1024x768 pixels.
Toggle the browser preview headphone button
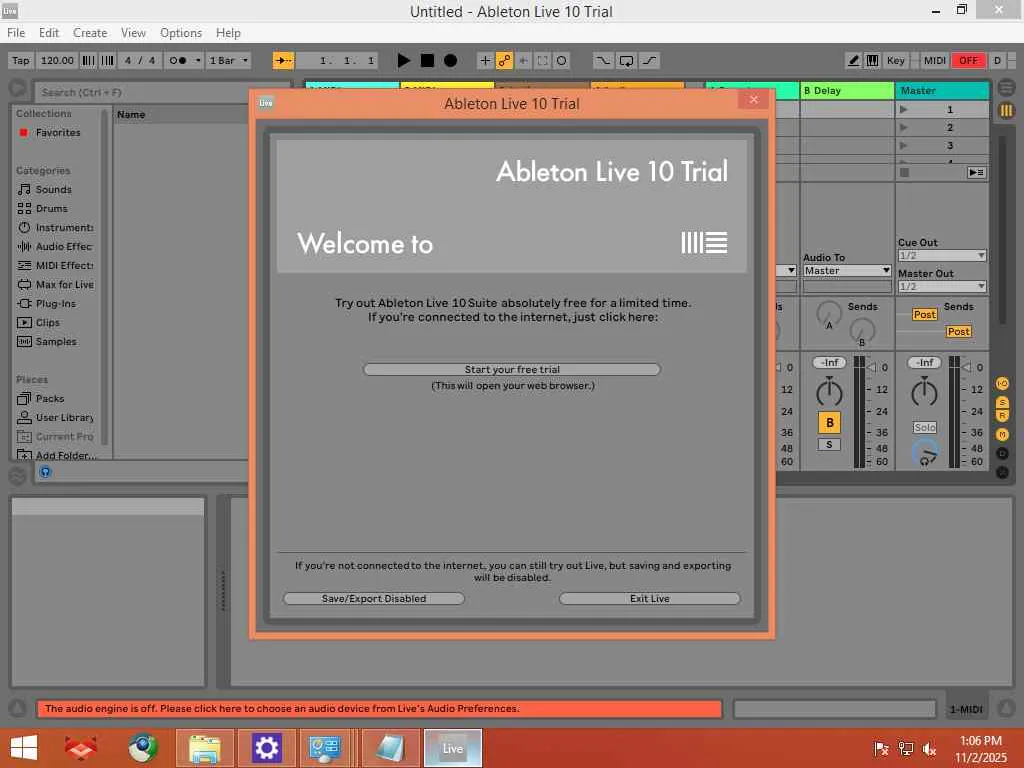[45, 472]
